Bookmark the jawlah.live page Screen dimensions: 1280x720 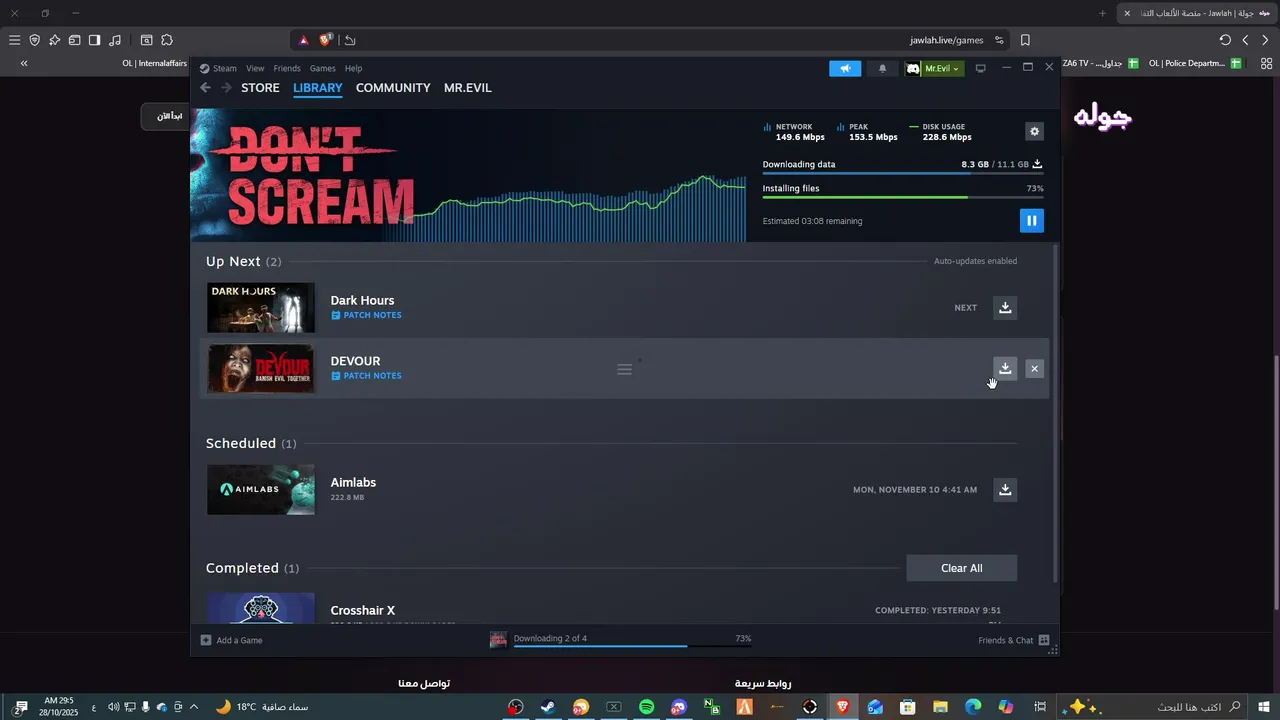point(1025,40)
